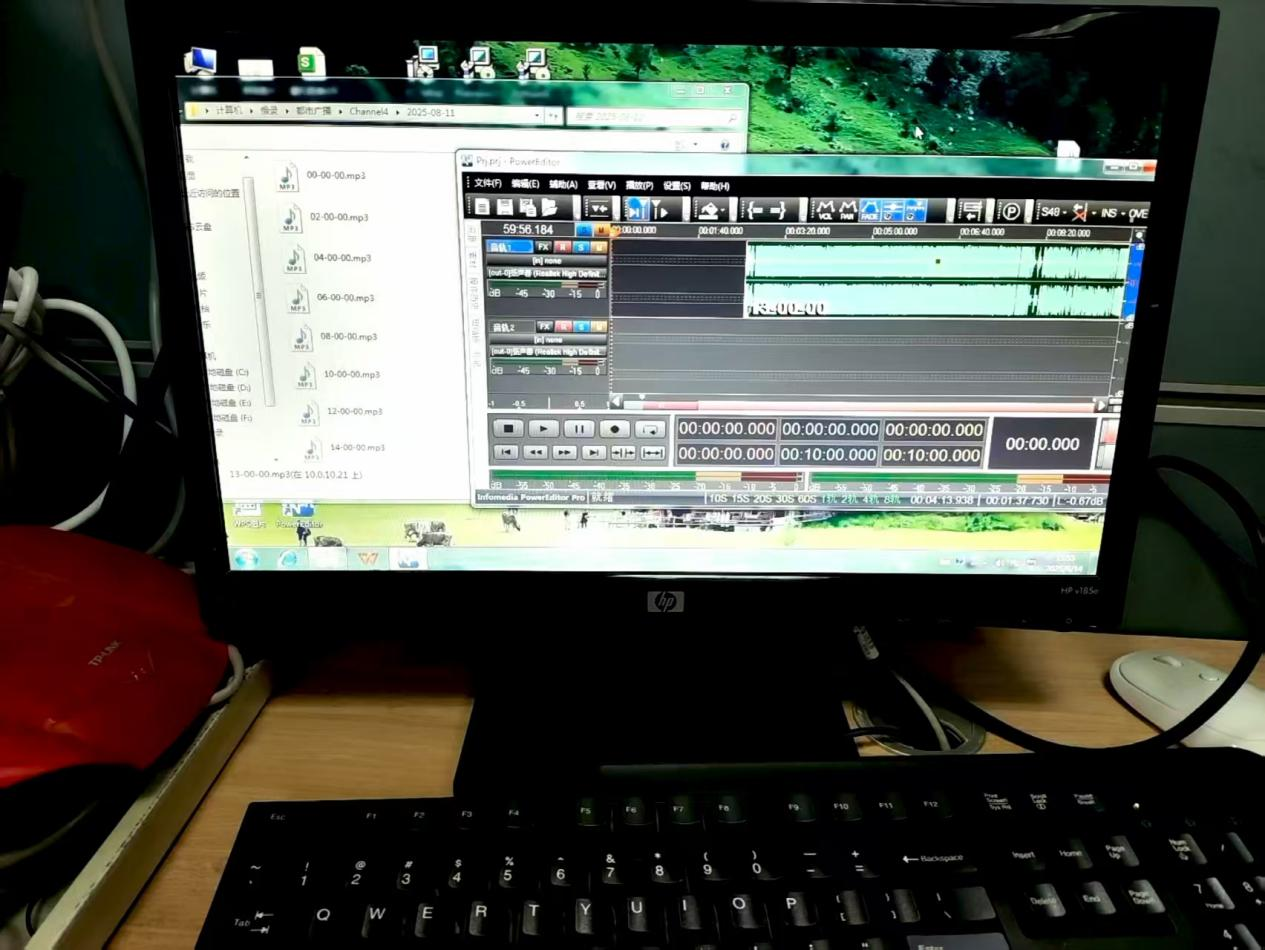Image resolution: width=1265 pixels, height=950 pixels.
Task: Open FX effects for track 1
Action: coord(543,246)
